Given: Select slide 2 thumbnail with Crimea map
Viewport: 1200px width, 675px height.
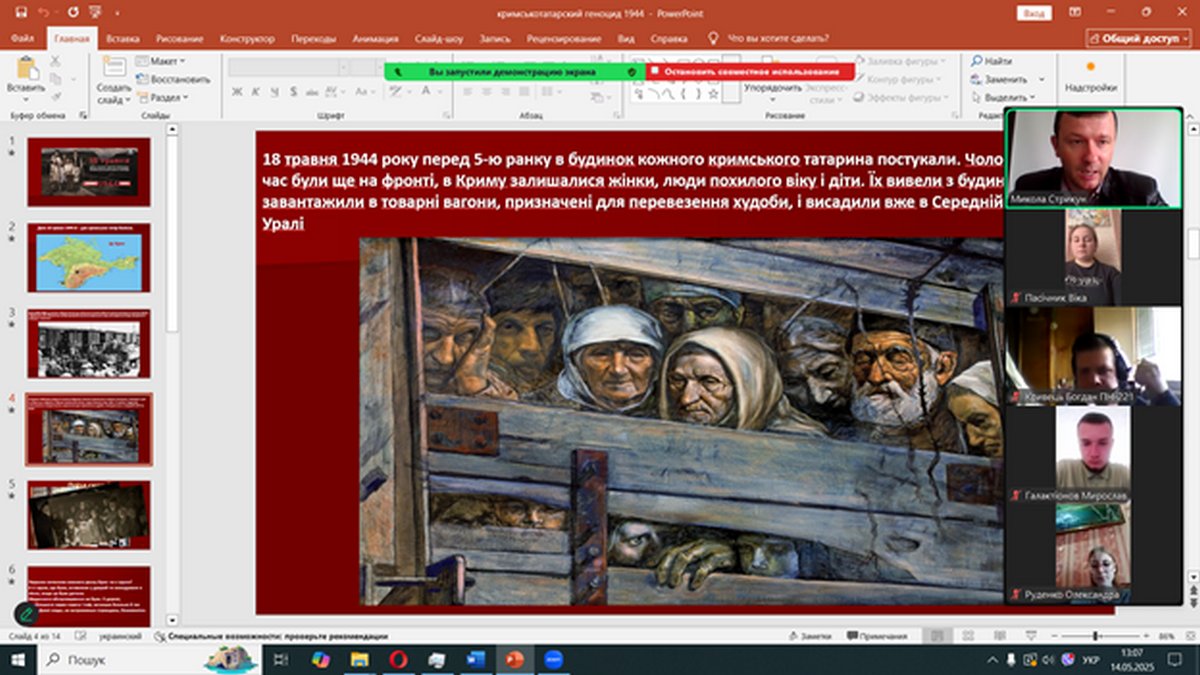Looking at the screenshot, I should [89, 257].
